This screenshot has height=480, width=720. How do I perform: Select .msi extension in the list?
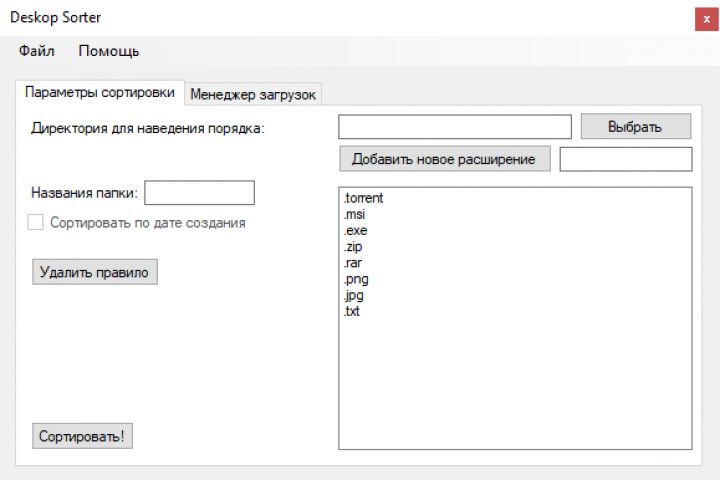point(353,215)
